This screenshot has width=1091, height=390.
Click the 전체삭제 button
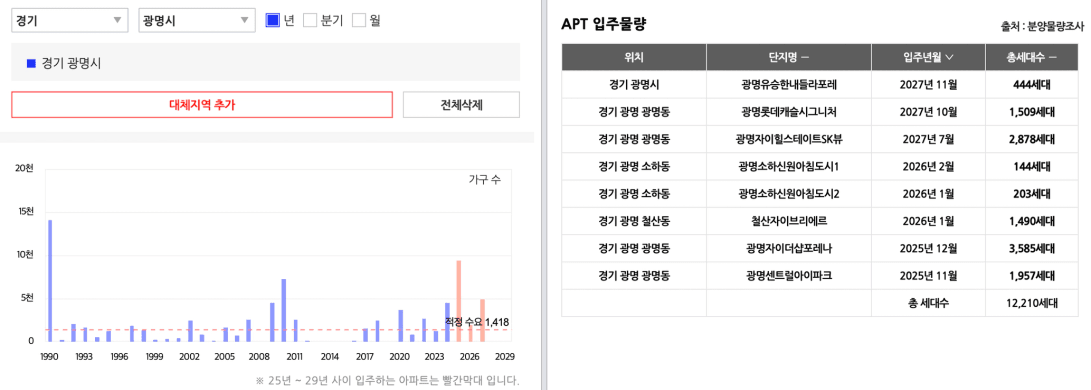click(x=461, y=105)
